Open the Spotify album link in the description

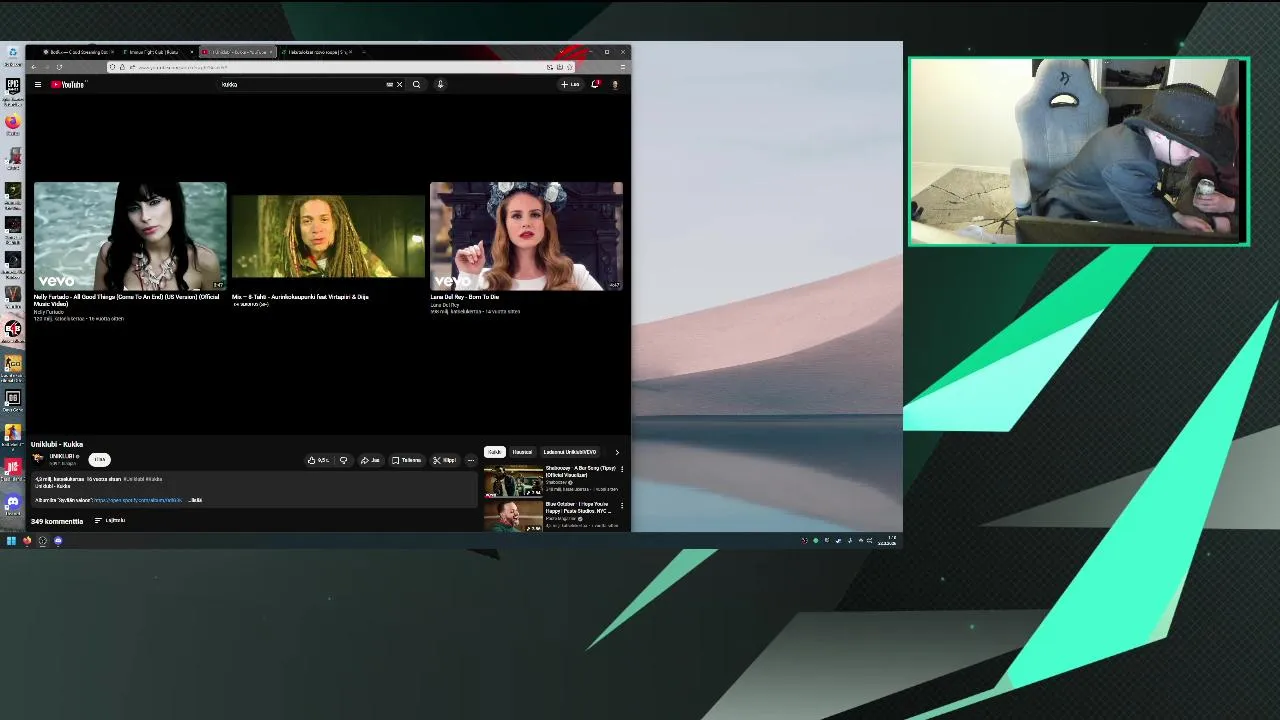click(138, 500)
